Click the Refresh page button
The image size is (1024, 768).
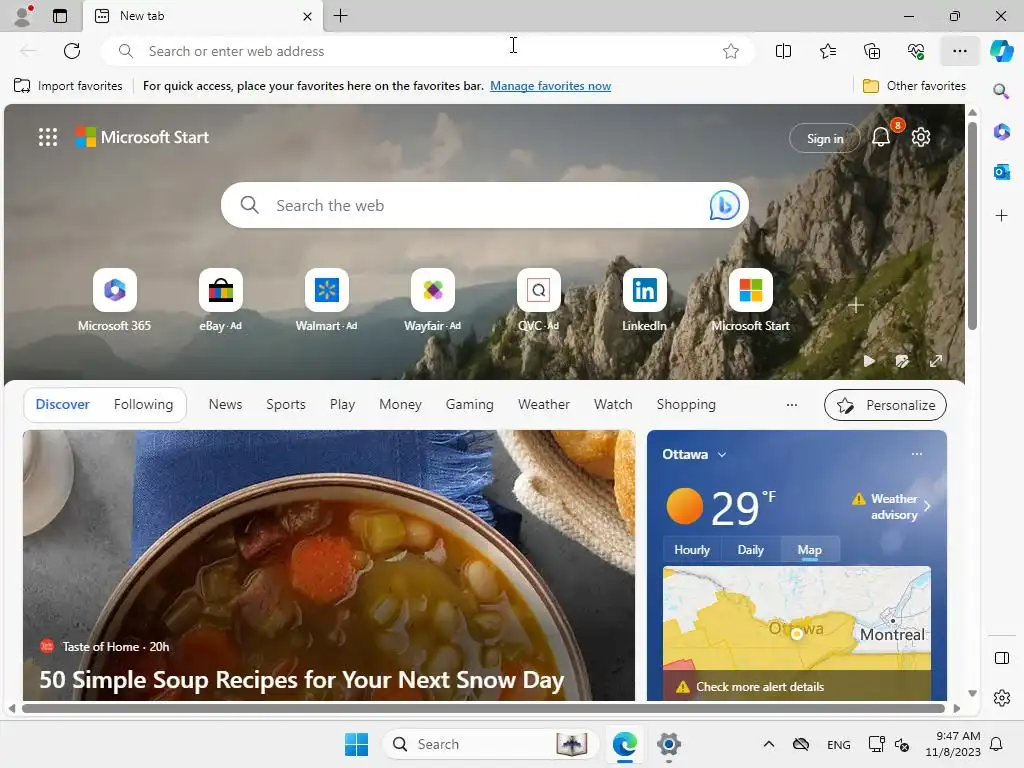point(72,51)
